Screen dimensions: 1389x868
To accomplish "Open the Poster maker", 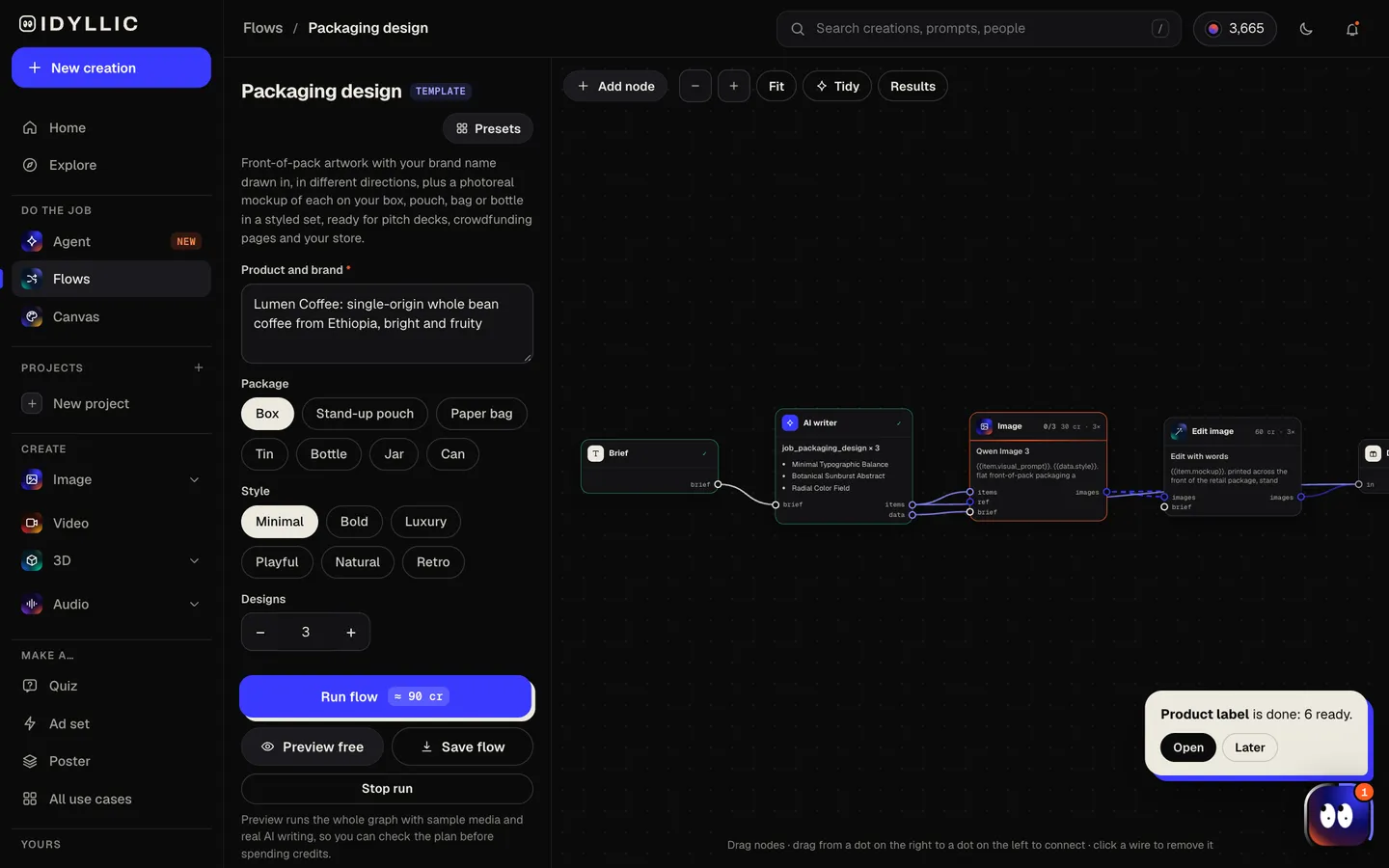I will point(111,761).
